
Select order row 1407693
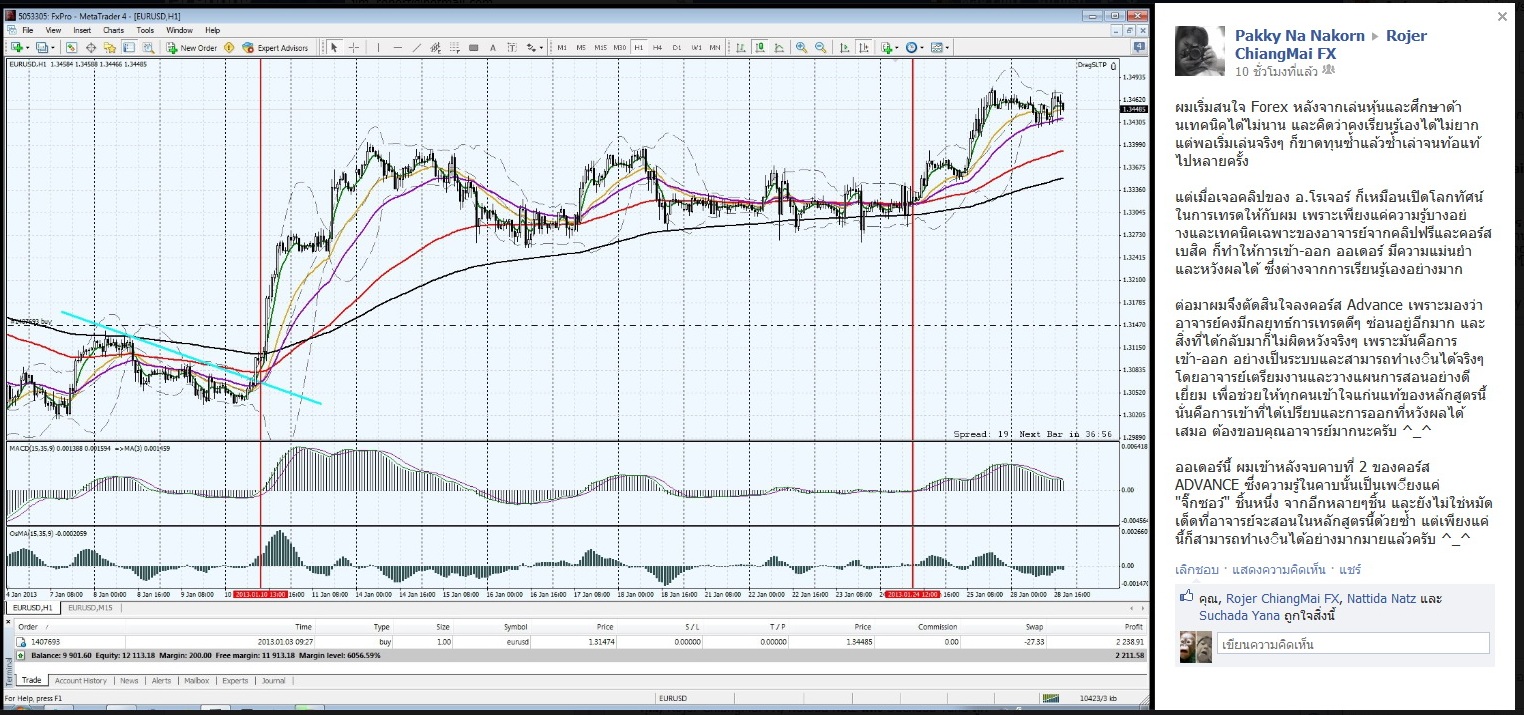tap(580, 642)
